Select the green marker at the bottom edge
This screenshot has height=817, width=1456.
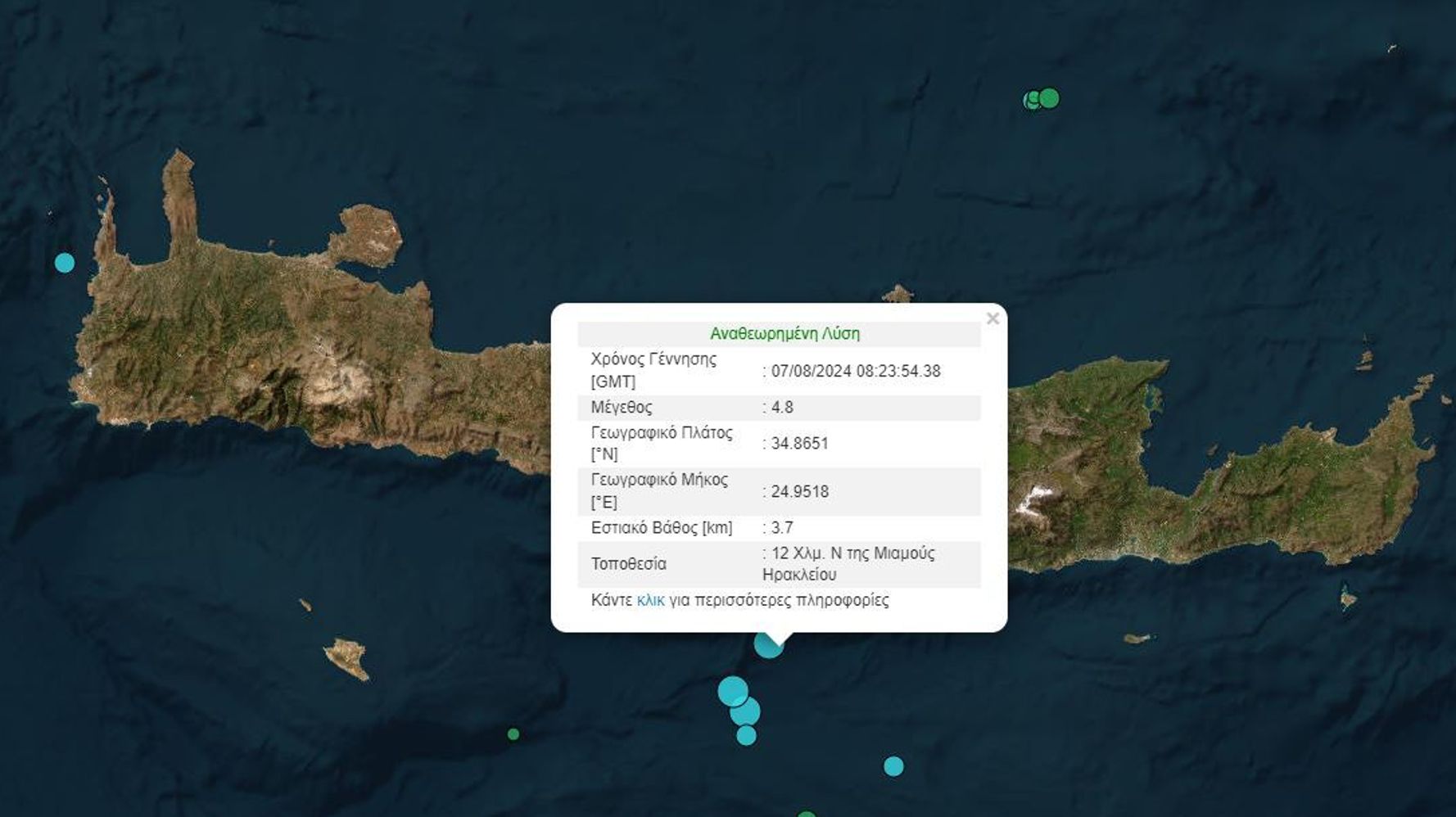807,814
